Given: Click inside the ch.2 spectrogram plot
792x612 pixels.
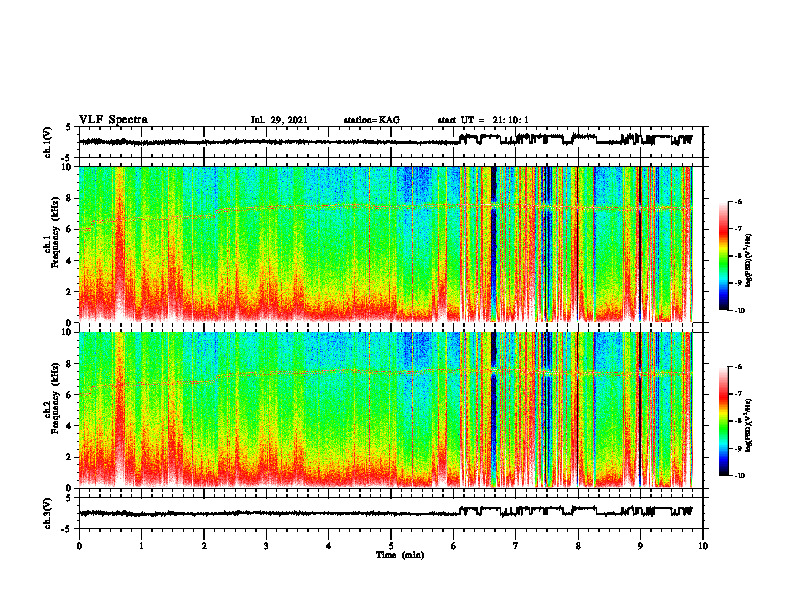Looking at the screenshot, I should click(x=391, y=410).
